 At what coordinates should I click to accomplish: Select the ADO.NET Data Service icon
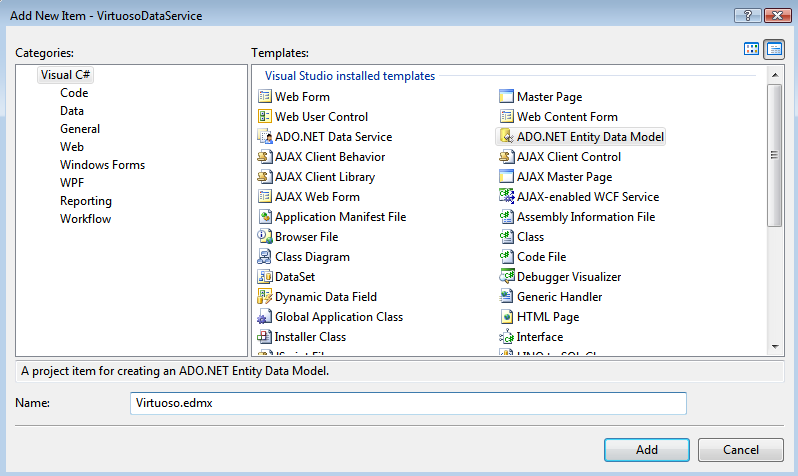[x=265, y=136]
